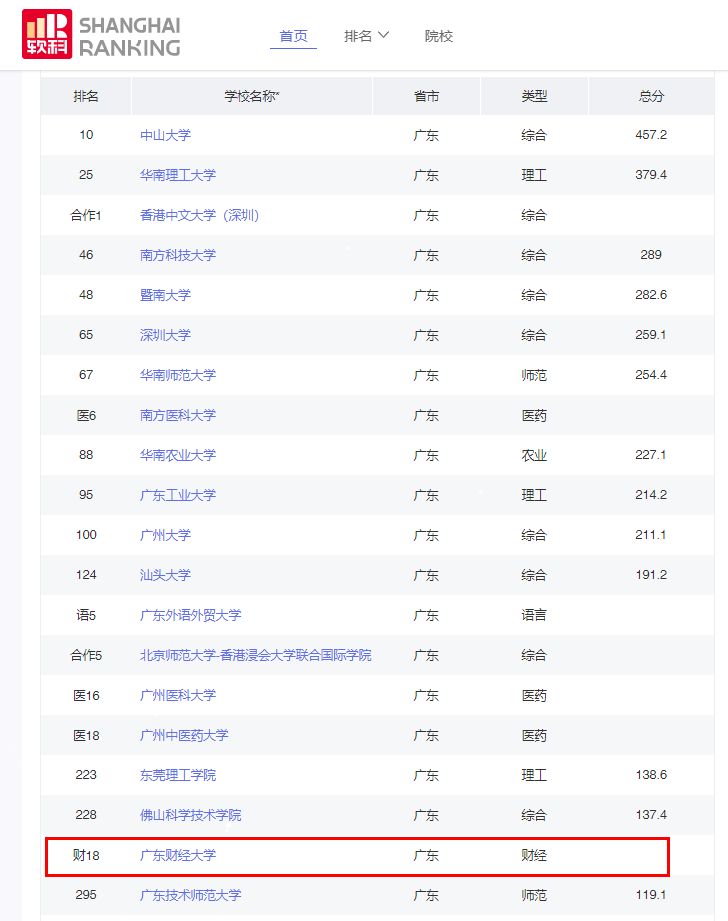Open the 院校 navigation item

click(439, 36)
